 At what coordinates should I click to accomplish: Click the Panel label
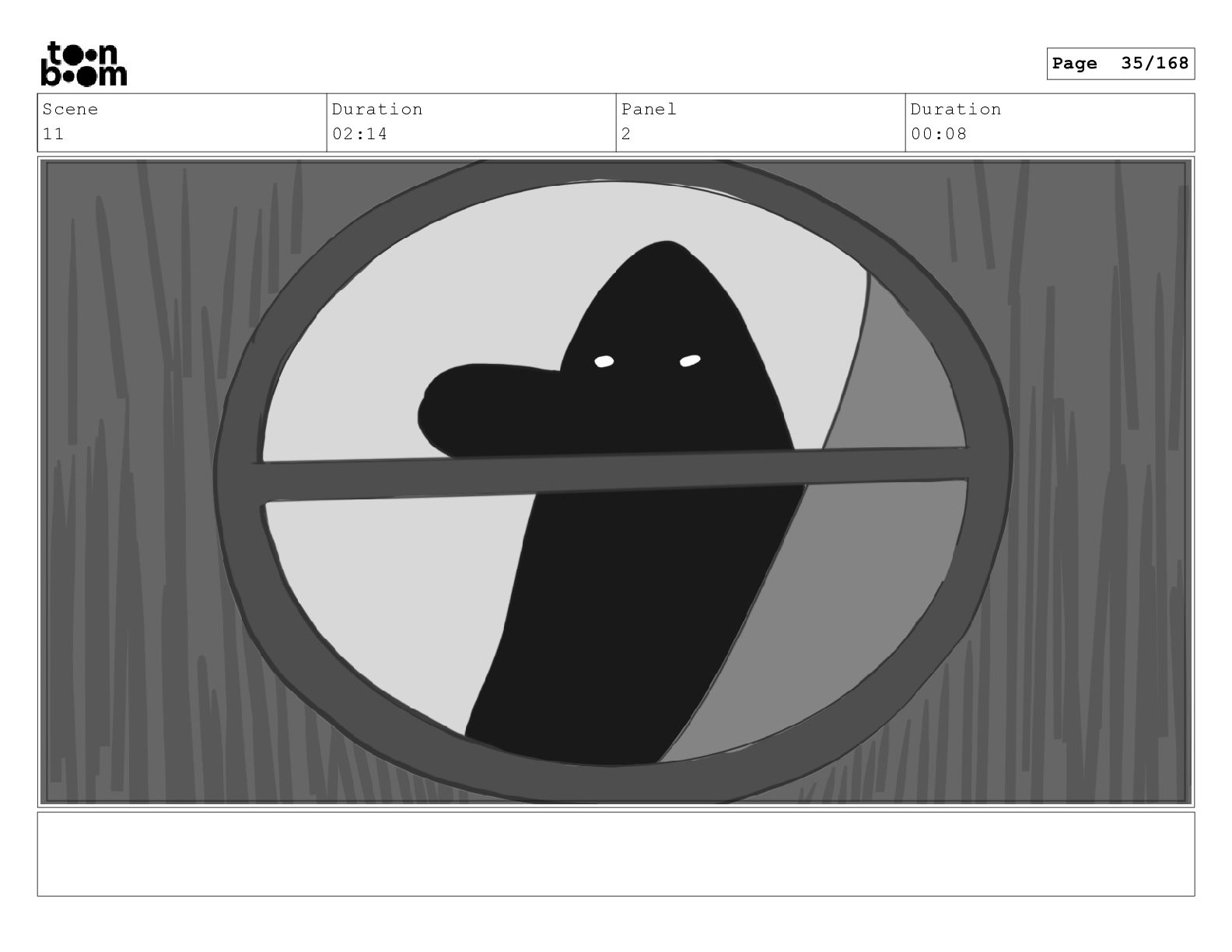point(649,110)
